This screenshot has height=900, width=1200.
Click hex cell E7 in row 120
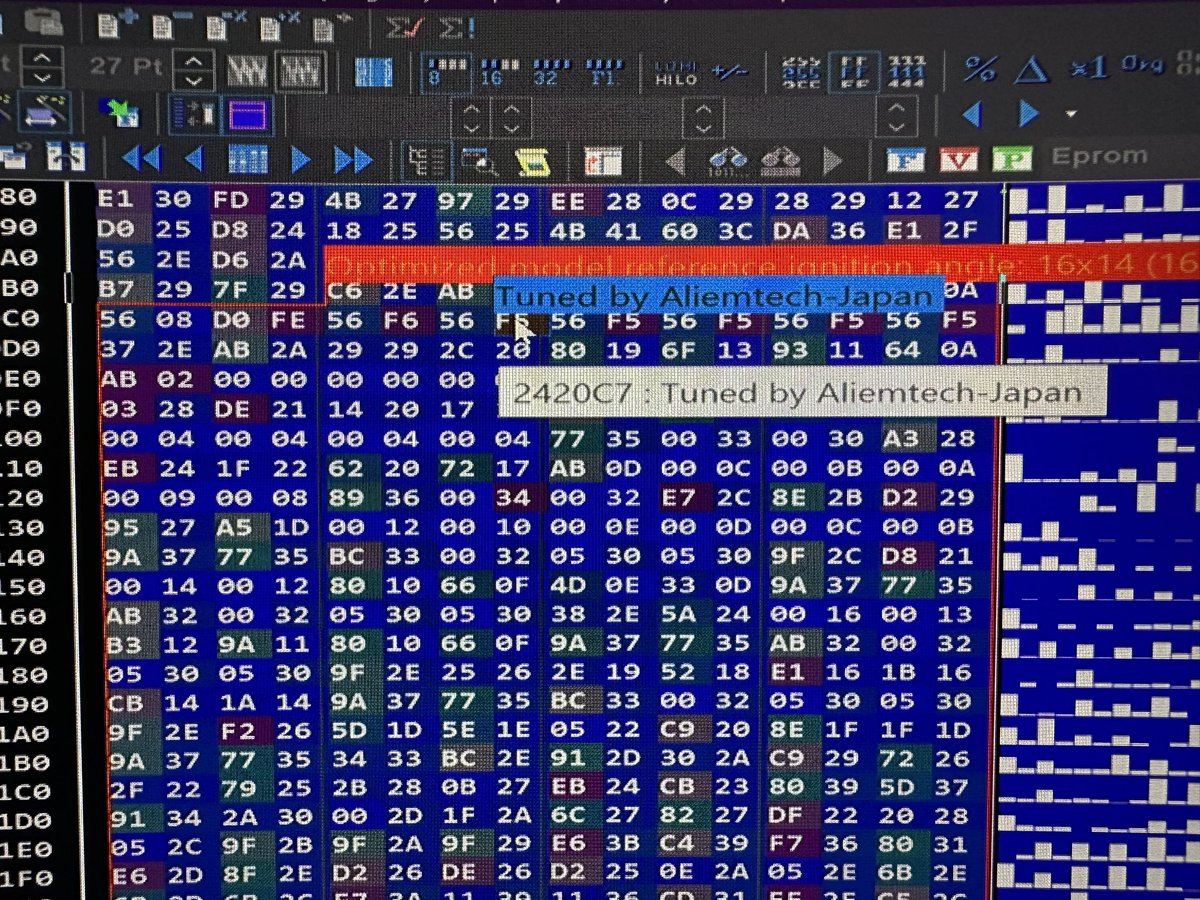coord(680,498)
